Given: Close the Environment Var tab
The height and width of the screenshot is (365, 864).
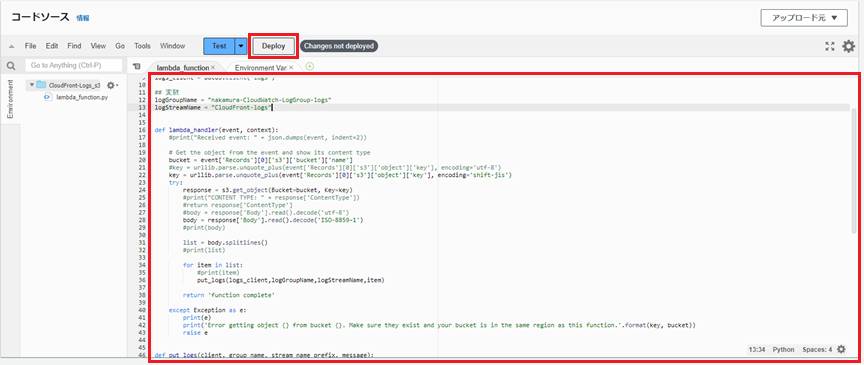Looking at the screenshot, I should click(x=290, y=67).
